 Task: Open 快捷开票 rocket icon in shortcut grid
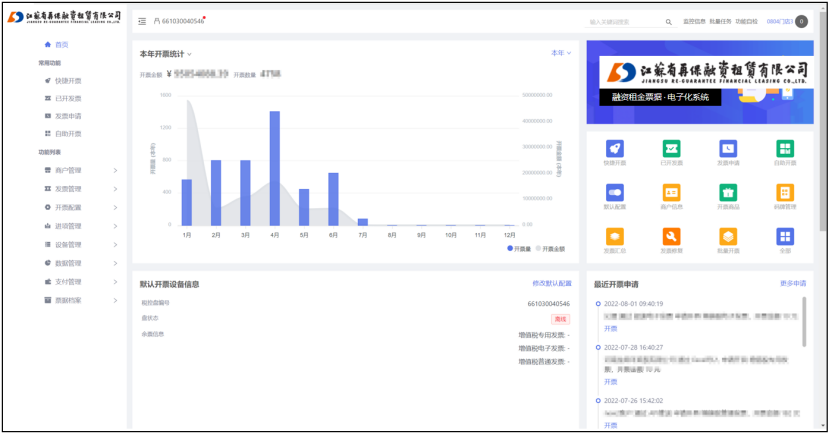[615, 149]
